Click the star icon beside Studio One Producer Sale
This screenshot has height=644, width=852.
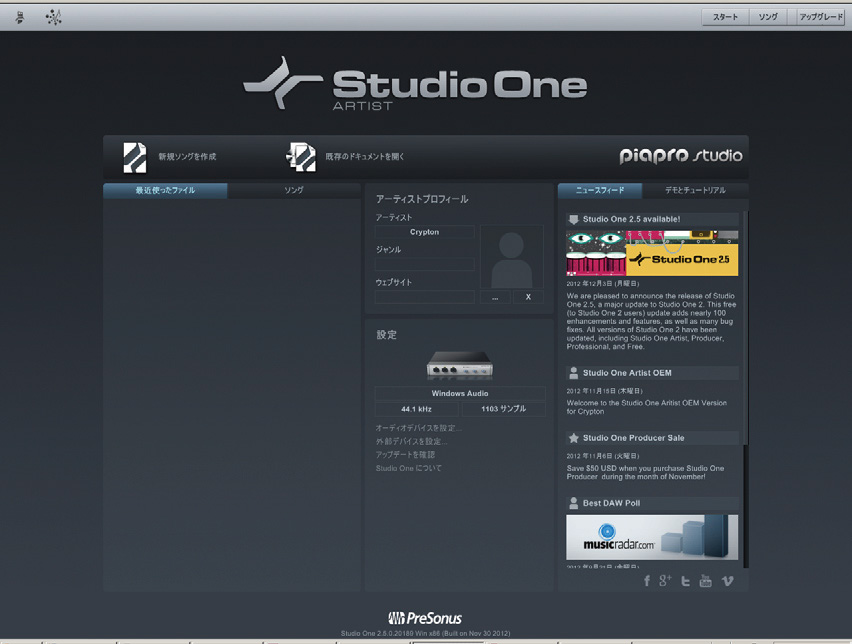click(572, 438)
